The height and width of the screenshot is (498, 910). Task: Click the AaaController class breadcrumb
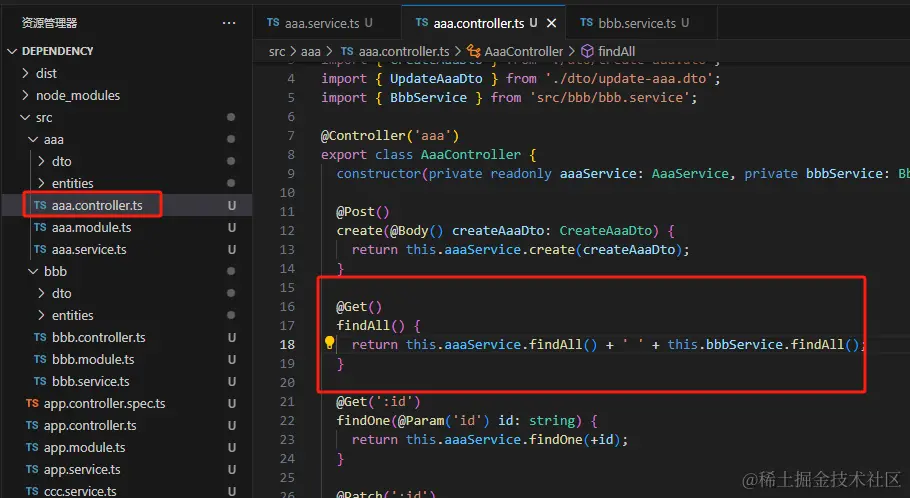click(x=523, y=52)
